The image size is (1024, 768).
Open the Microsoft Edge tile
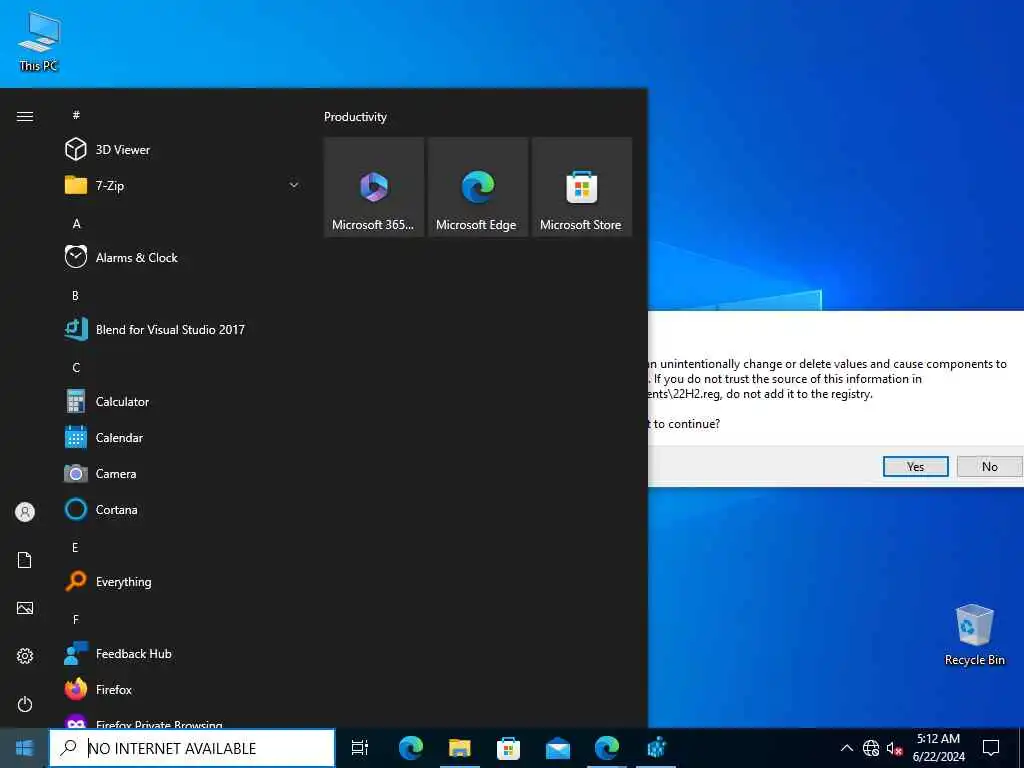(x=477, y=187)
